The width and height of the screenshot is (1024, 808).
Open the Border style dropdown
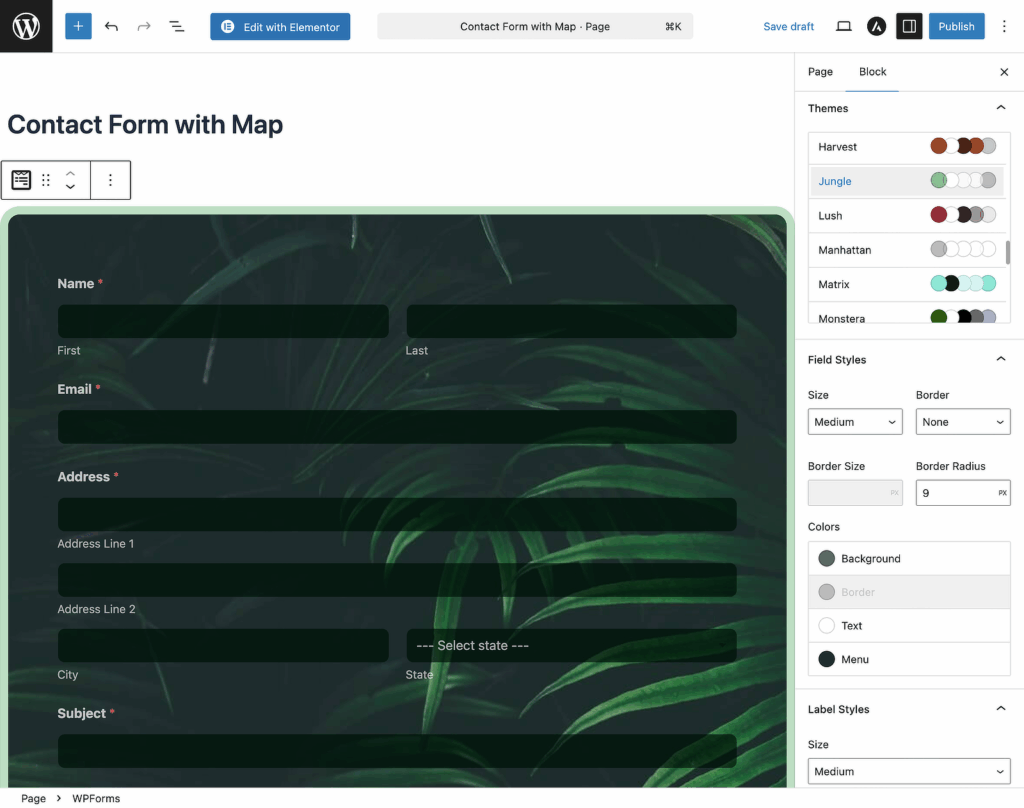tap(962, 422)
